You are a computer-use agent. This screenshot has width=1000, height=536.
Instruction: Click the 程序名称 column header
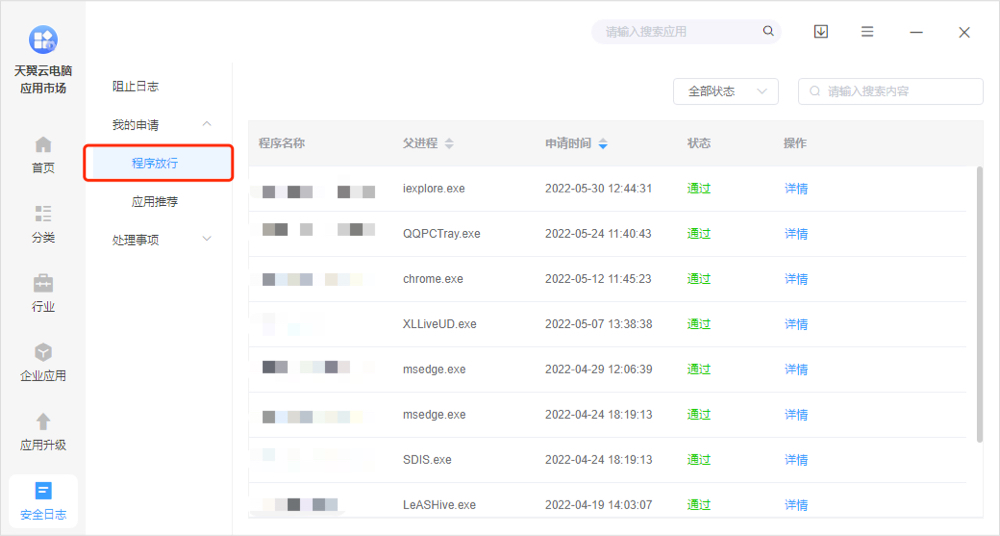coord(281,143)
